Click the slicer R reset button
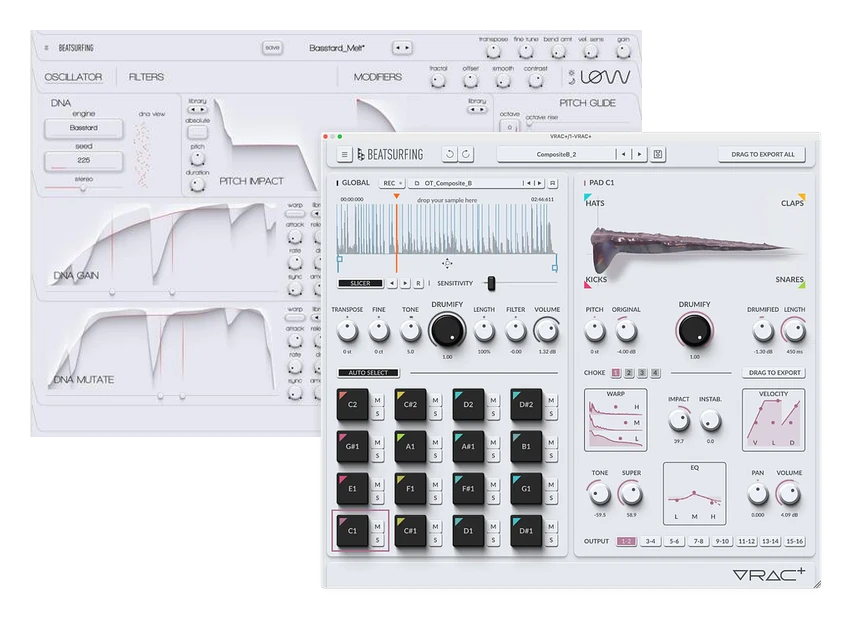Viewport: 862px width, 631px height. tap(418, 283)
